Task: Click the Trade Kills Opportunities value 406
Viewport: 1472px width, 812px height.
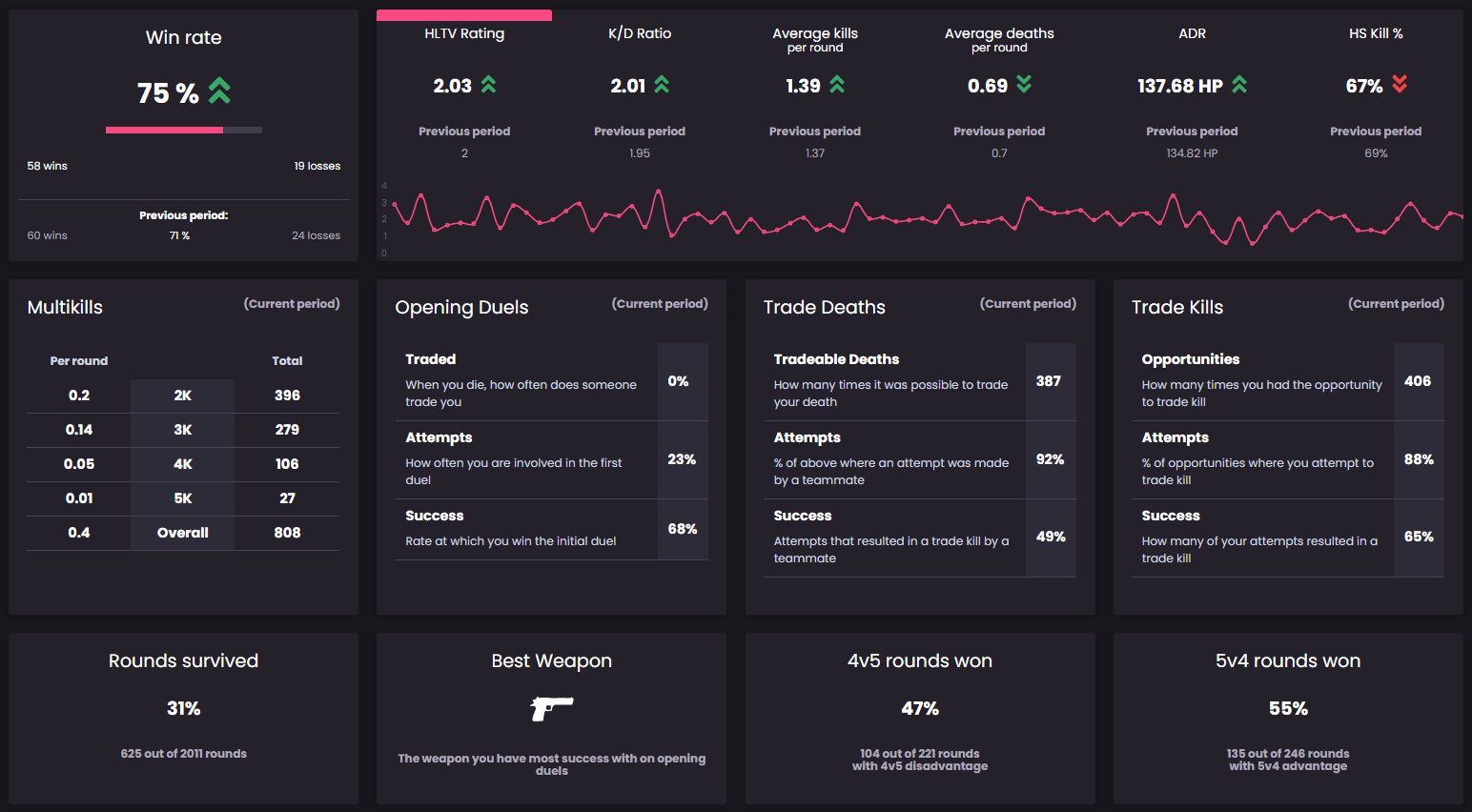Action: pyautogui.click(x=1418, y=381)
